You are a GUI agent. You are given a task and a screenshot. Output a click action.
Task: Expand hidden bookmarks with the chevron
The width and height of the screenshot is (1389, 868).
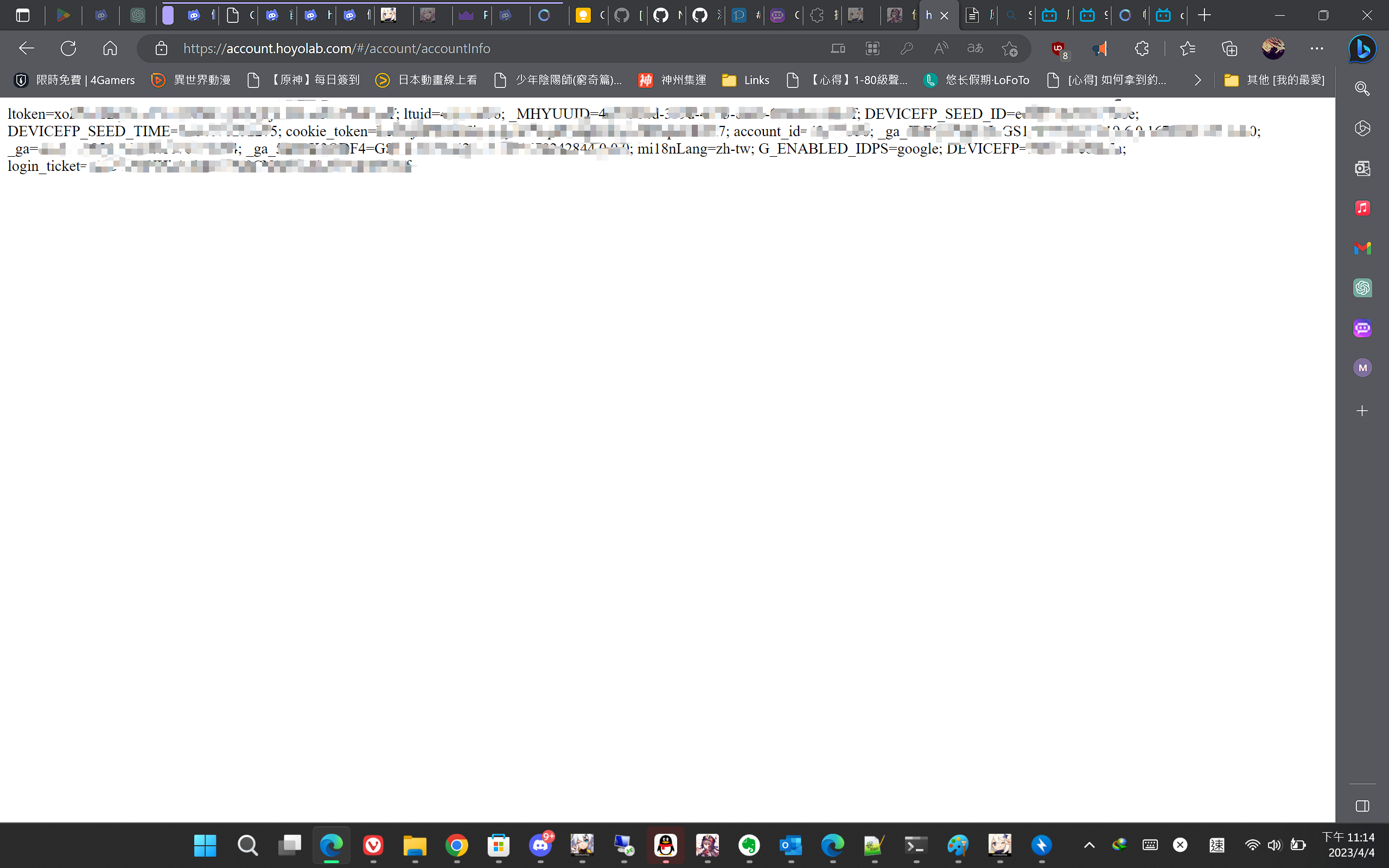(x=1198, y=80)
